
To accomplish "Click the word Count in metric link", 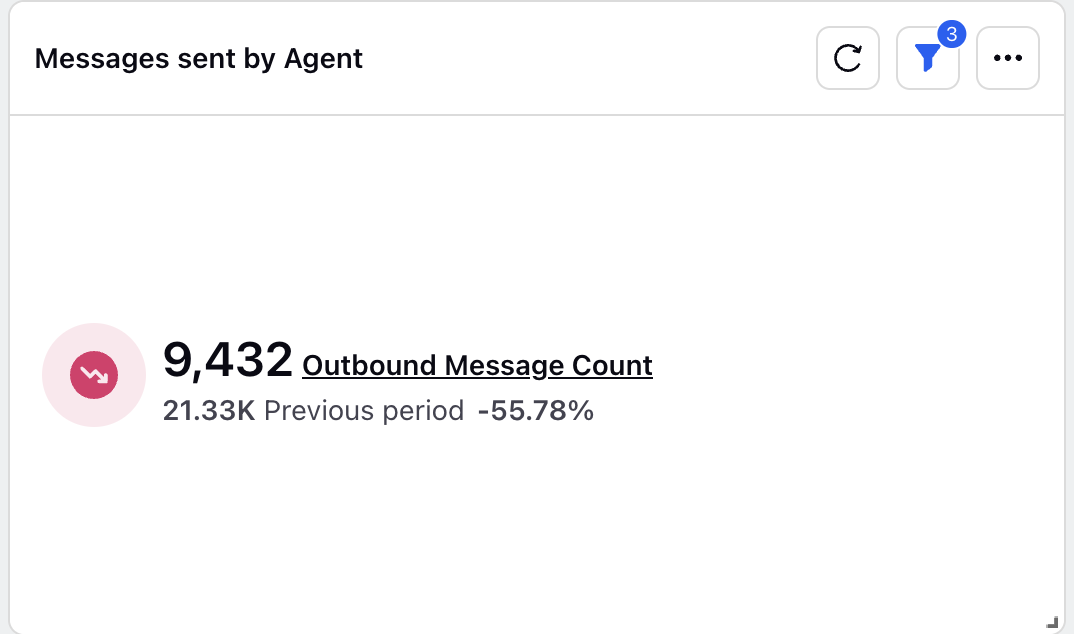I will pyautogui.click(x=612, y=366).
